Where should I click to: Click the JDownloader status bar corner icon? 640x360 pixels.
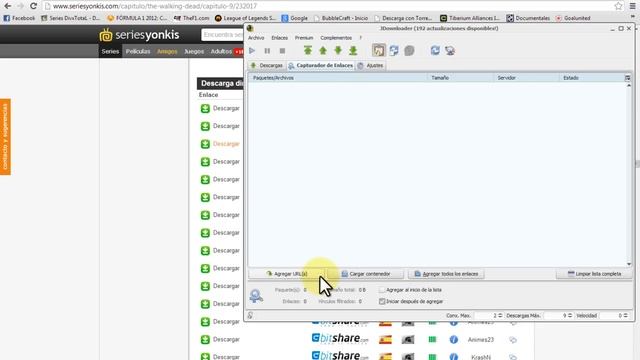point(250,315)
